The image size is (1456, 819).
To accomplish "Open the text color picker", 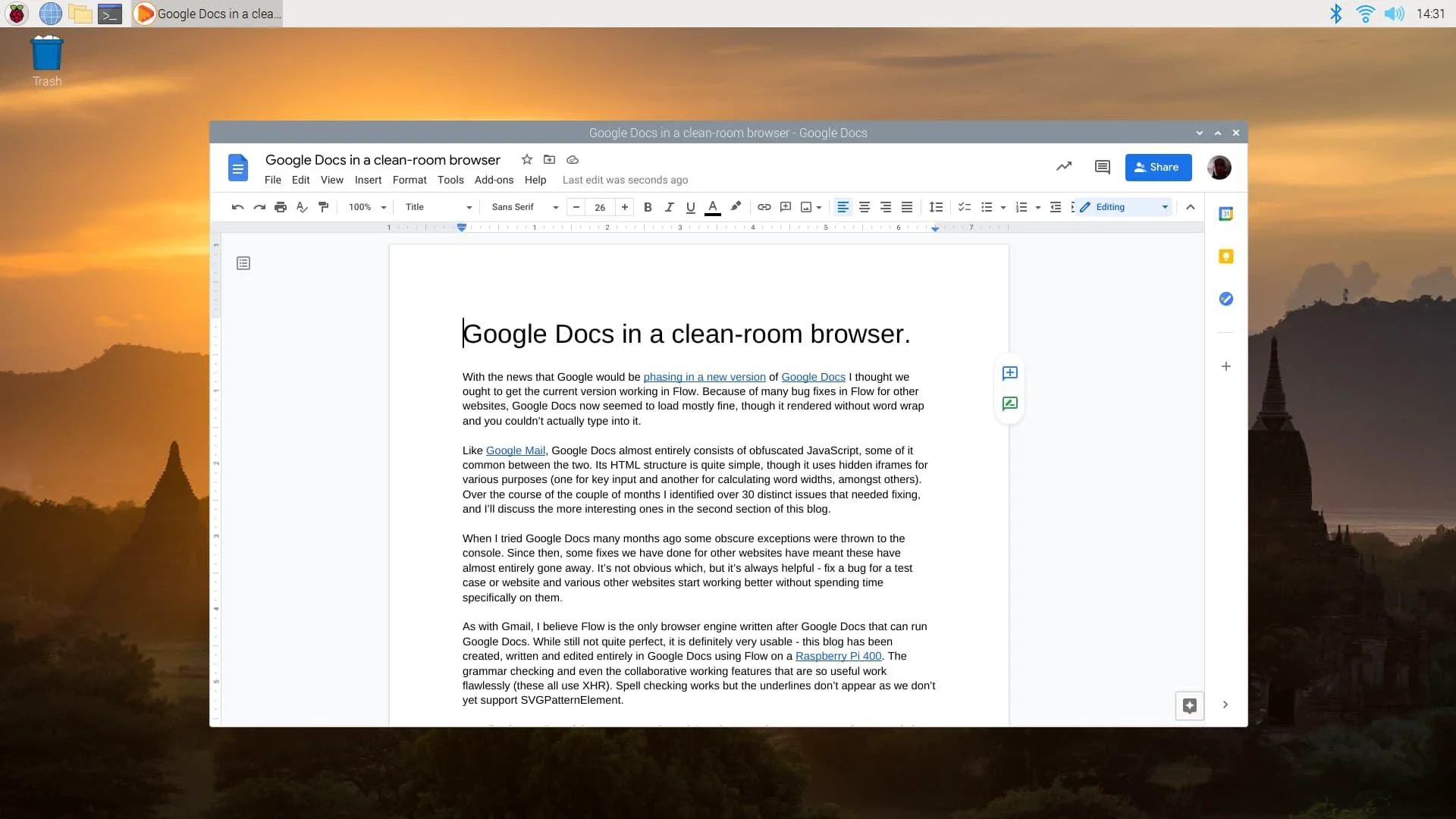I will click(712, 207).
